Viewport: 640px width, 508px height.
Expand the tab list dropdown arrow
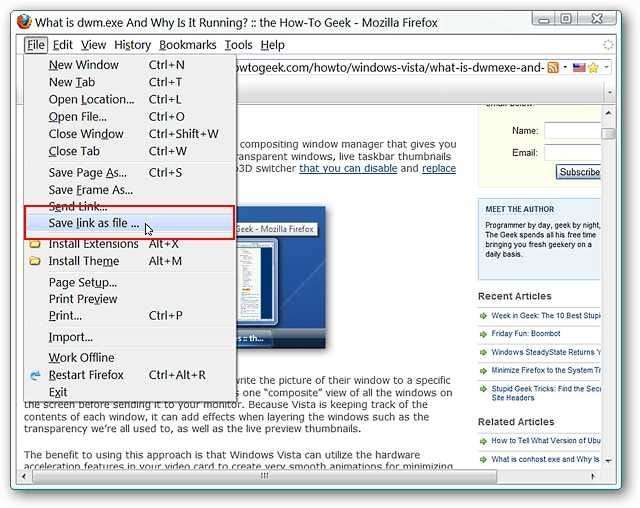pos(609,93)
